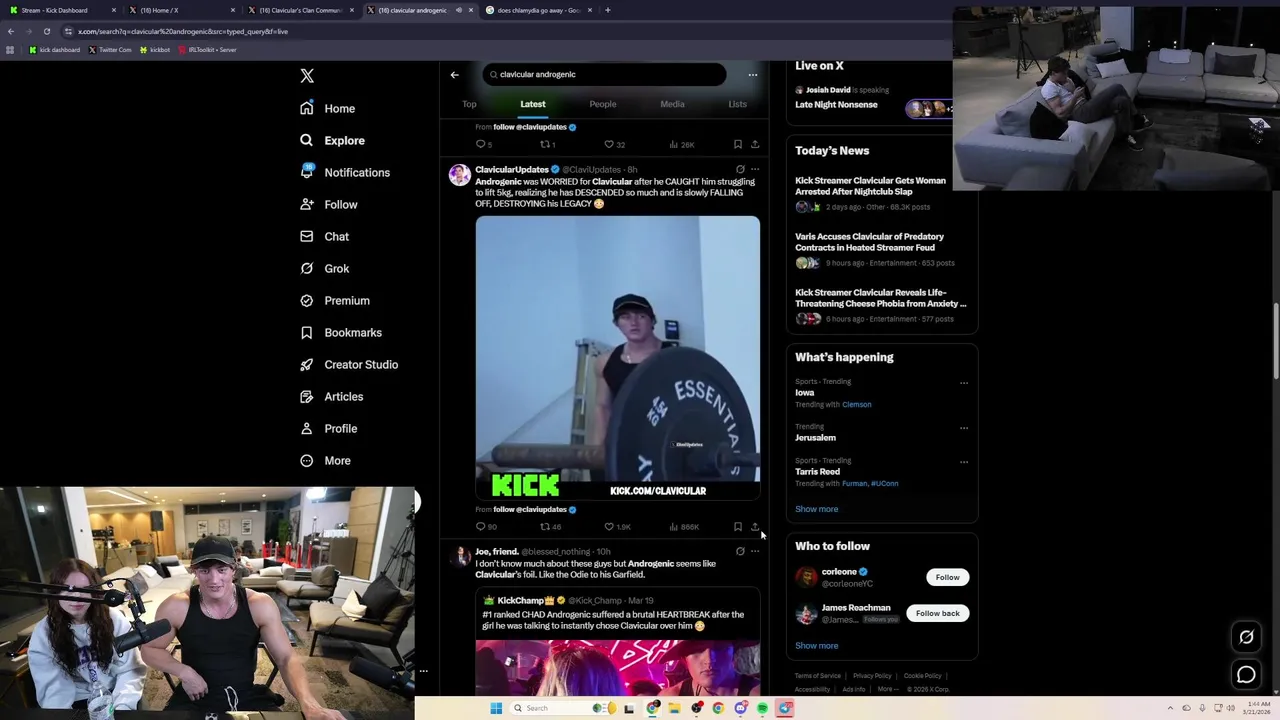The image size is (1280, 720).
Task: Click the Premium badge icon
Action: click(307, 300)
